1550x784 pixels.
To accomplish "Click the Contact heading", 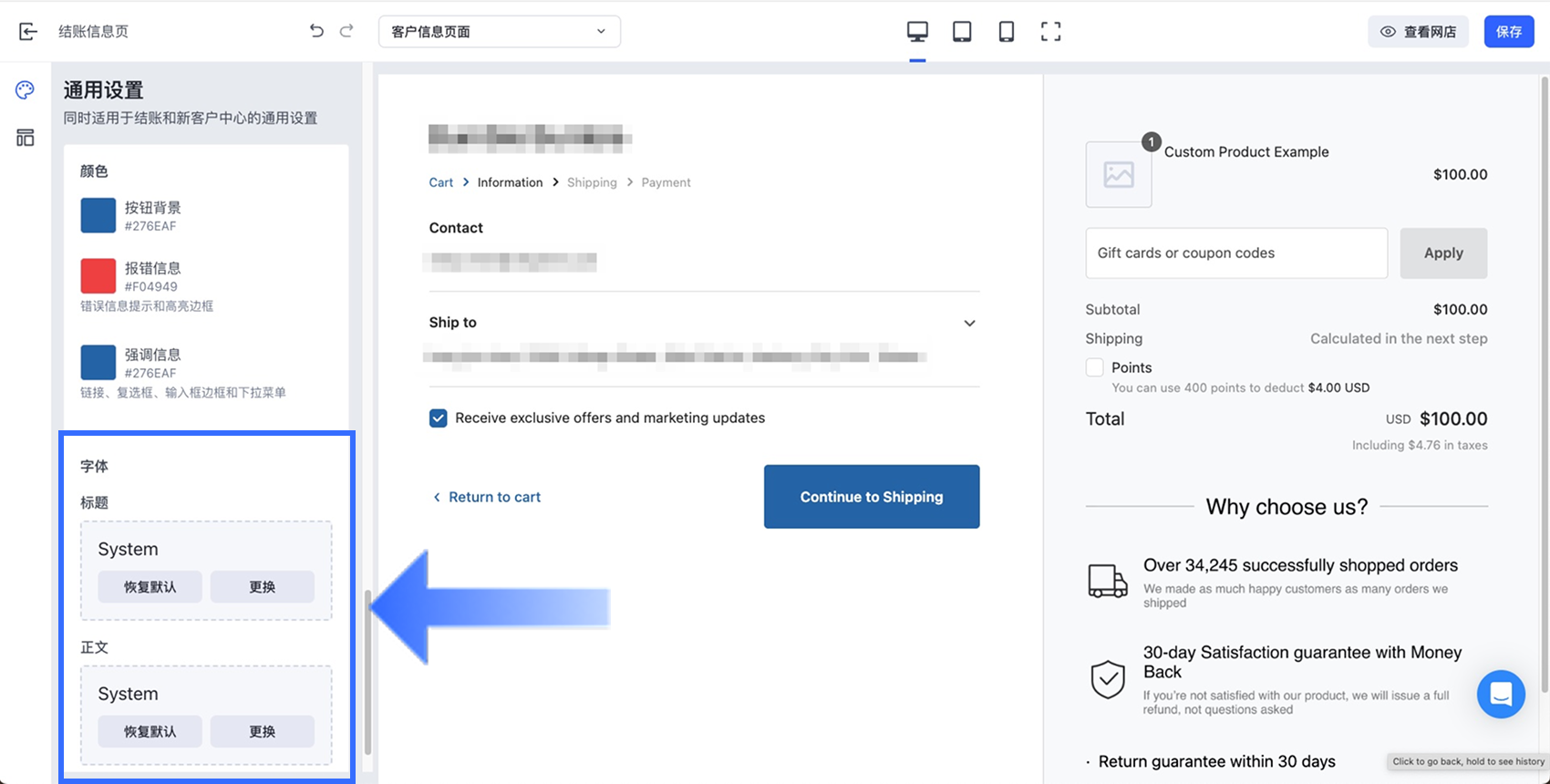I will (x=456, y=228).
